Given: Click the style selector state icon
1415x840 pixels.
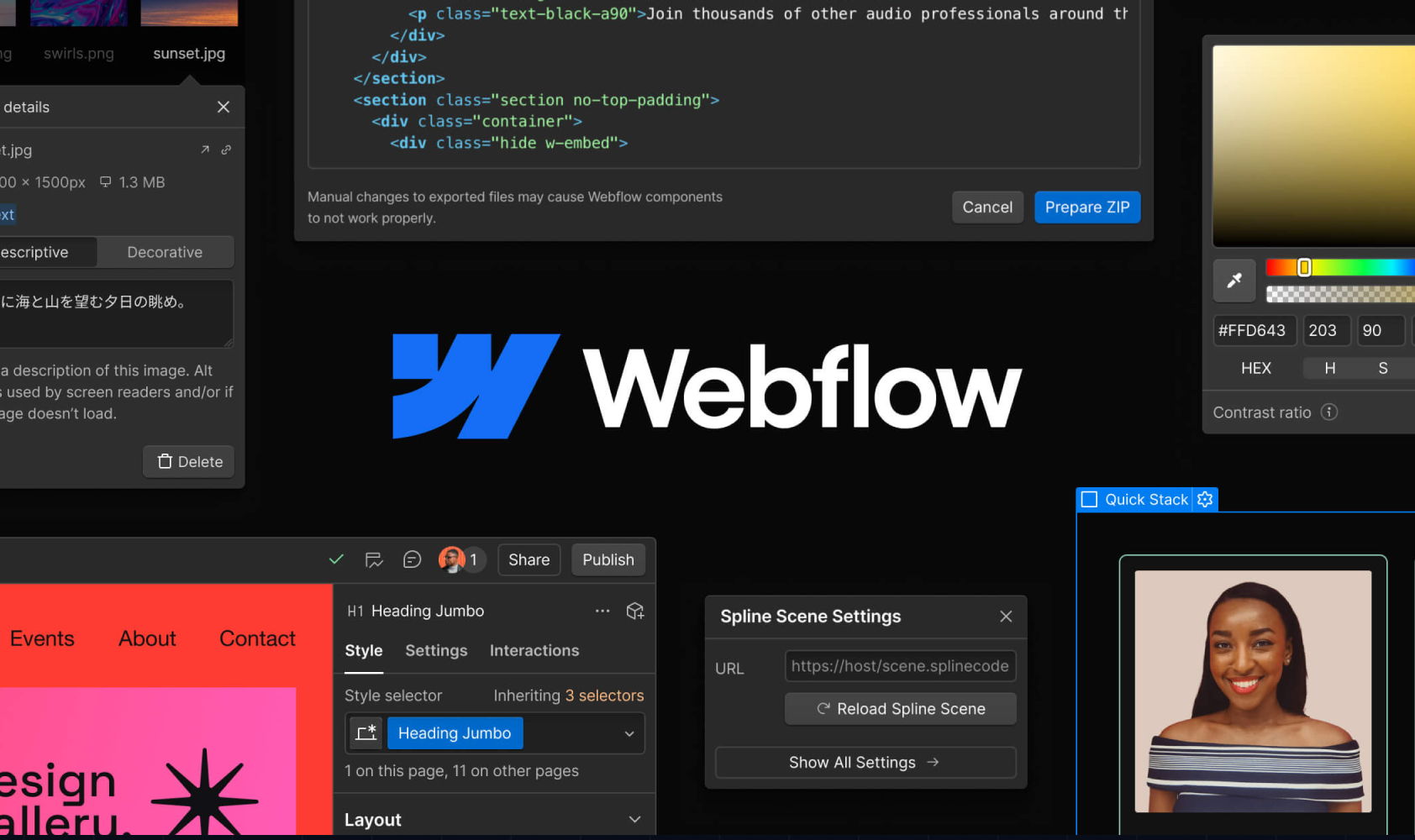Looking at the screenshot, I should coord(366,733).
